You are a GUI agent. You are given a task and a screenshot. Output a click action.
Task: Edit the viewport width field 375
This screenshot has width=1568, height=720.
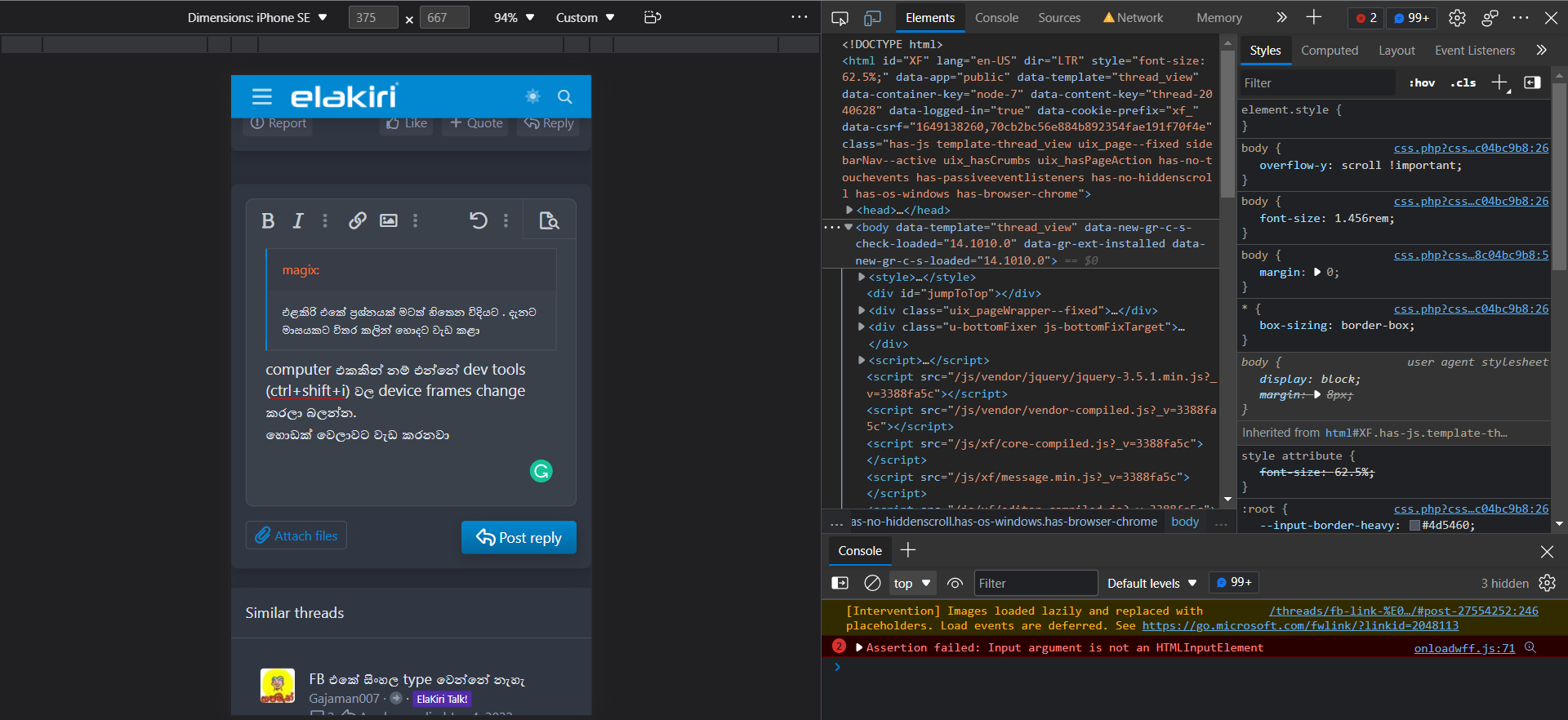[x=373, y=17]
